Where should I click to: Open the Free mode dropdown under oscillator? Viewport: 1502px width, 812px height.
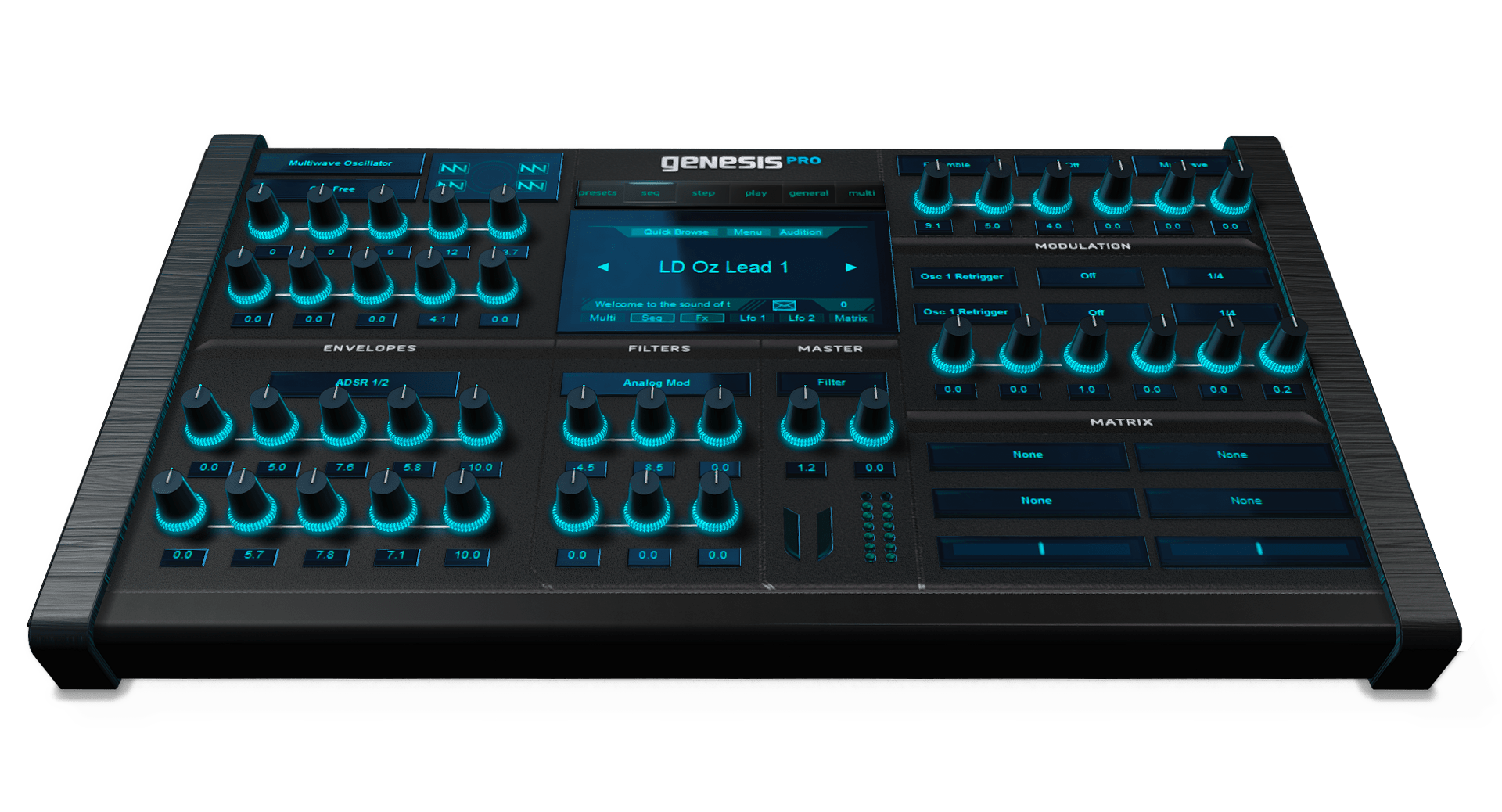(336, 189)
